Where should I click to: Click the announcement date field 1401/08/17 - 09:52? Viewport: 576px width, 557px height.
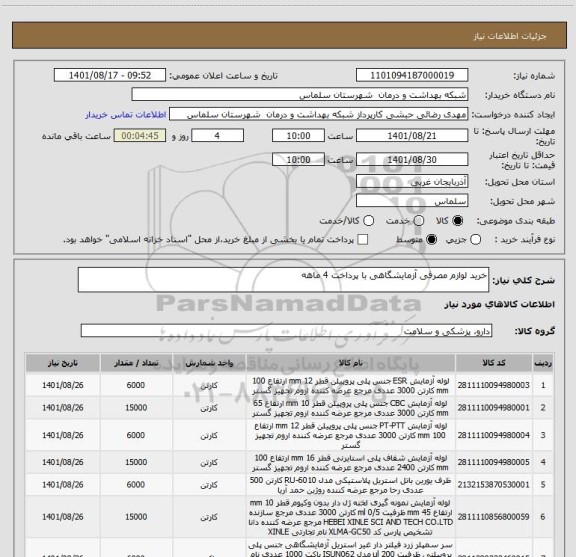coord(110,75)
